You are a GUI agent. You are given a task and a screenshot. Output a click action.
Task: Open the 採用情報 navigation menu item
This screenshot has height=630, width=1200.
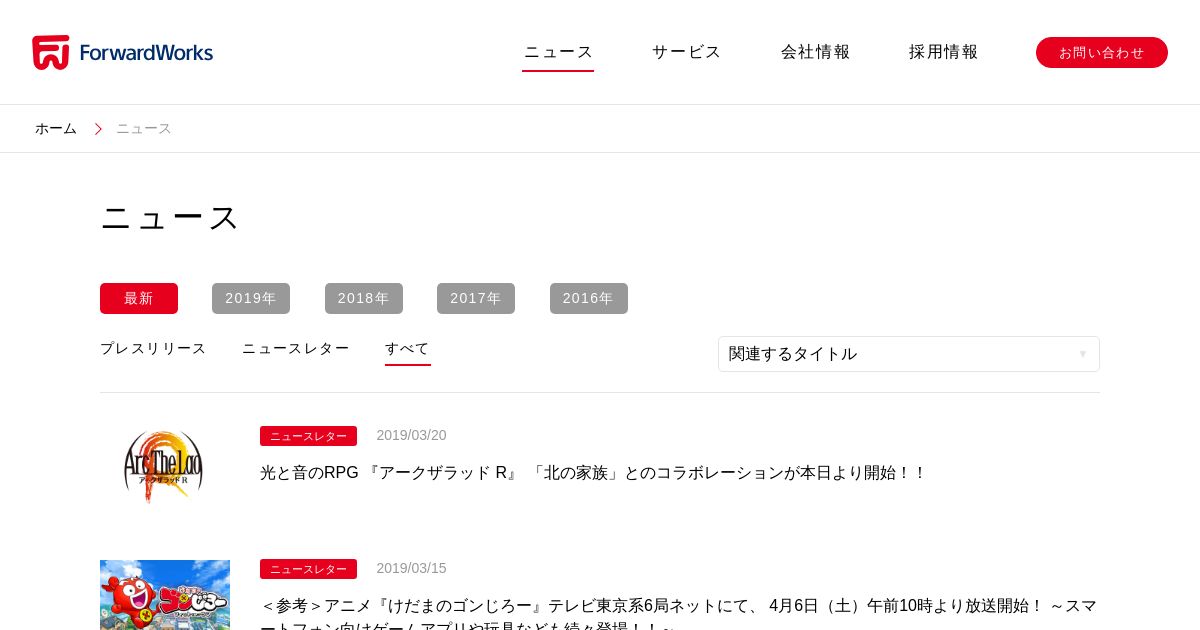coord(943,52)
